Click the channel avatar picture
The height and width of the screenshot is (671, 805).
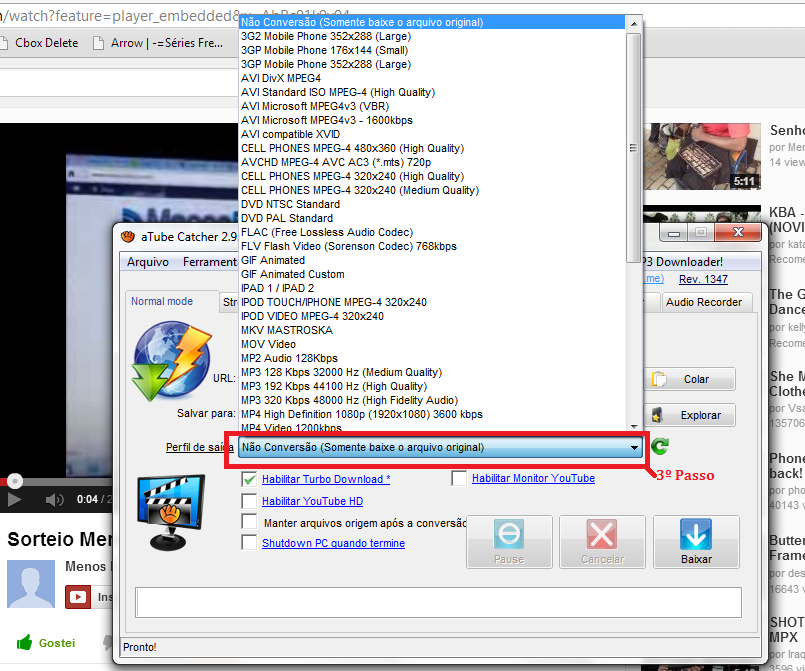pos(31,584)
